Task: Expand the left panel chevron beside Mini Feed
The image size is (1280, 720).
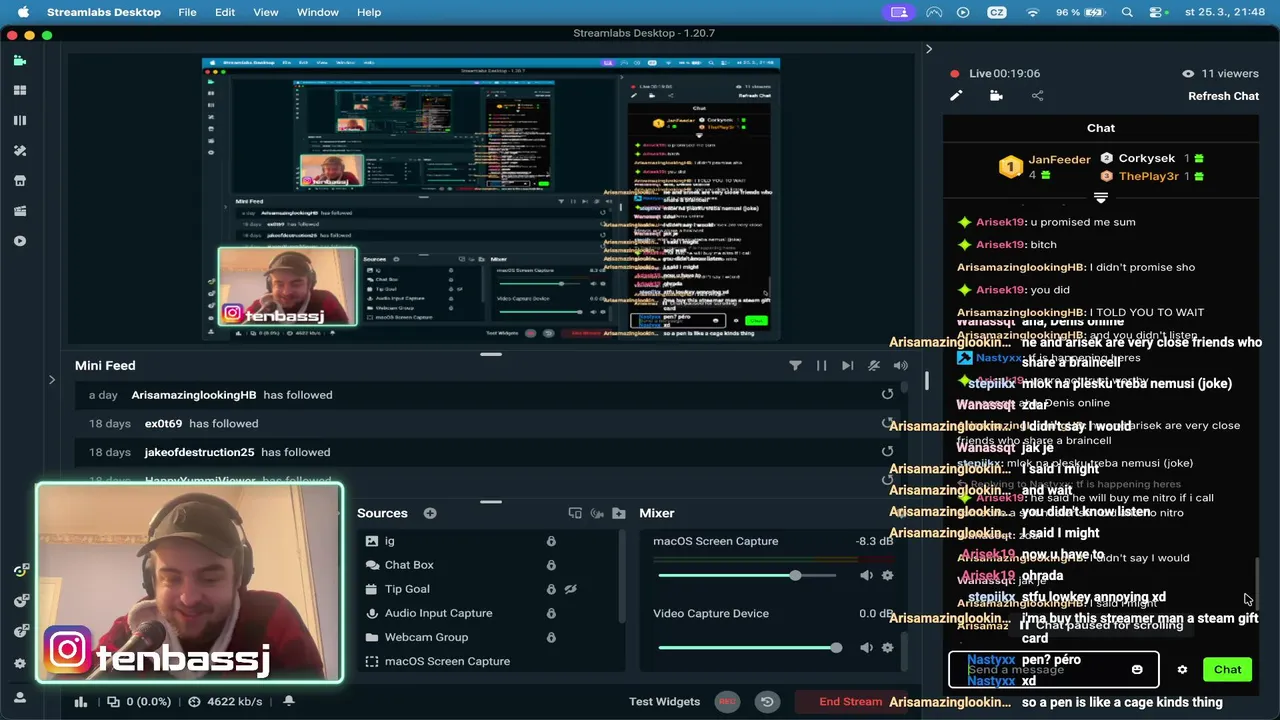Action: (x=52, y=379)
